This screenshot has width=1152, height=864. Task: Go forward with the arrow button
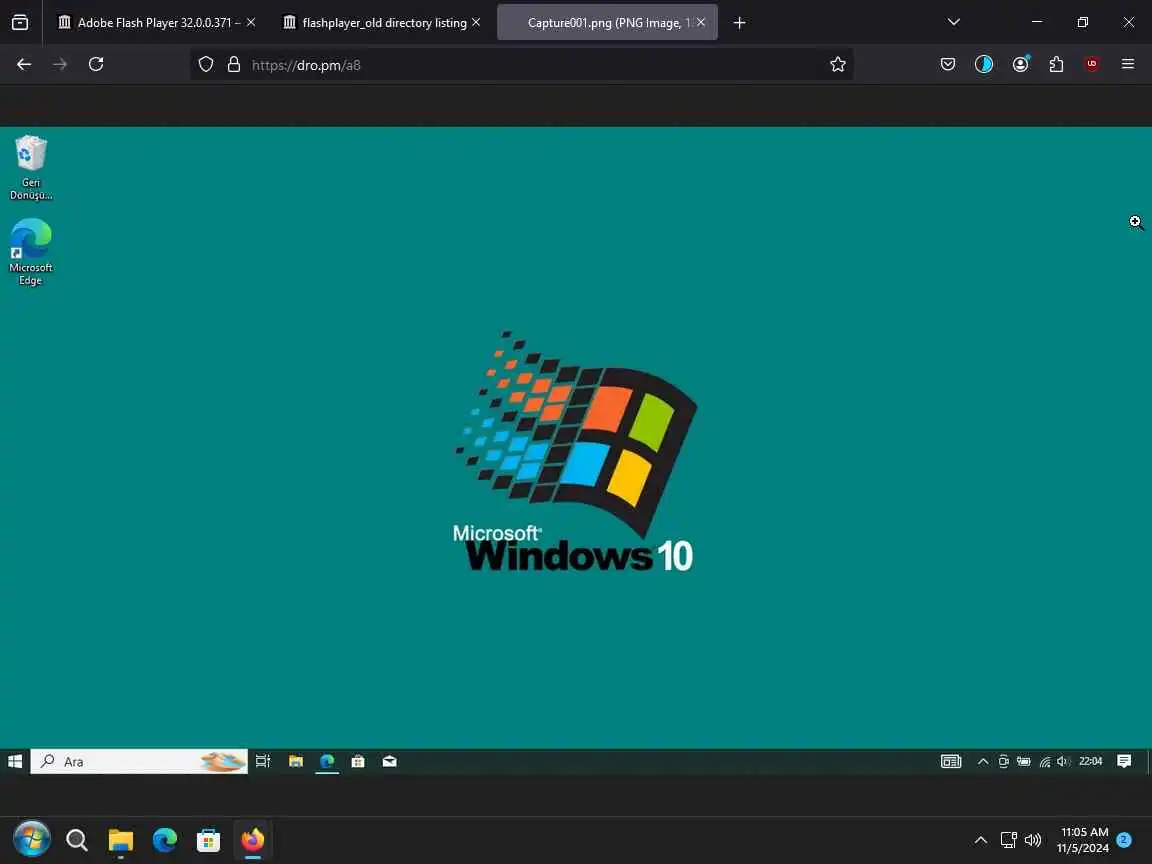tap(60, 65)
